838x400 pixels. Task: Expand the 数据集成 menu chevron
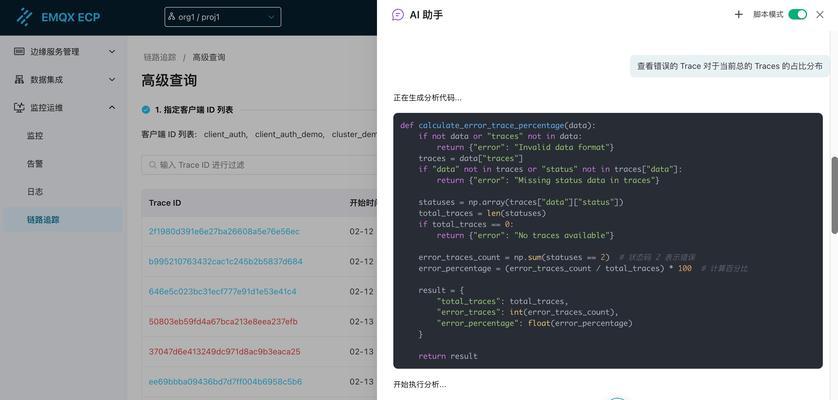pos(112,80)
